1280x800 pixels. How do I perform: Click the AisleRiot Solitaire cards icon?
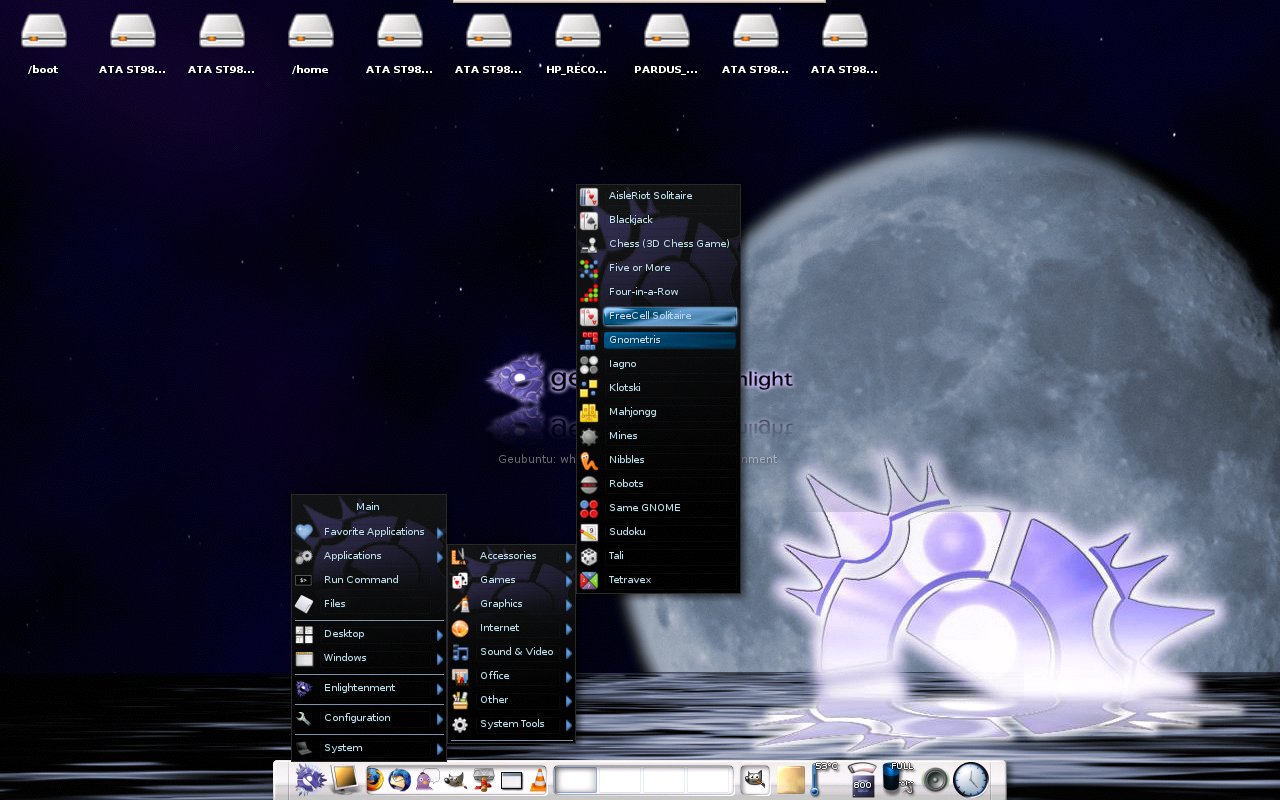click(589, 196)
